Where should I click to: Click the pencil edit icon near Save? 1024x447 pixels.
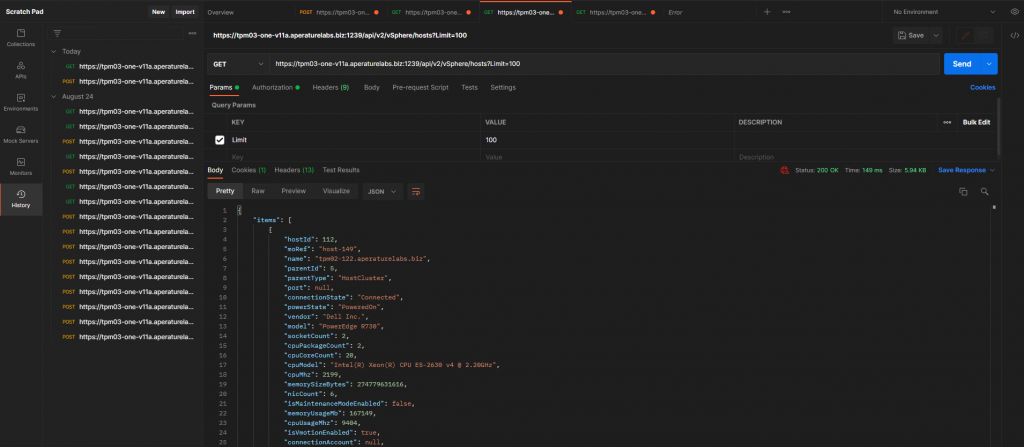coord(965,35)
